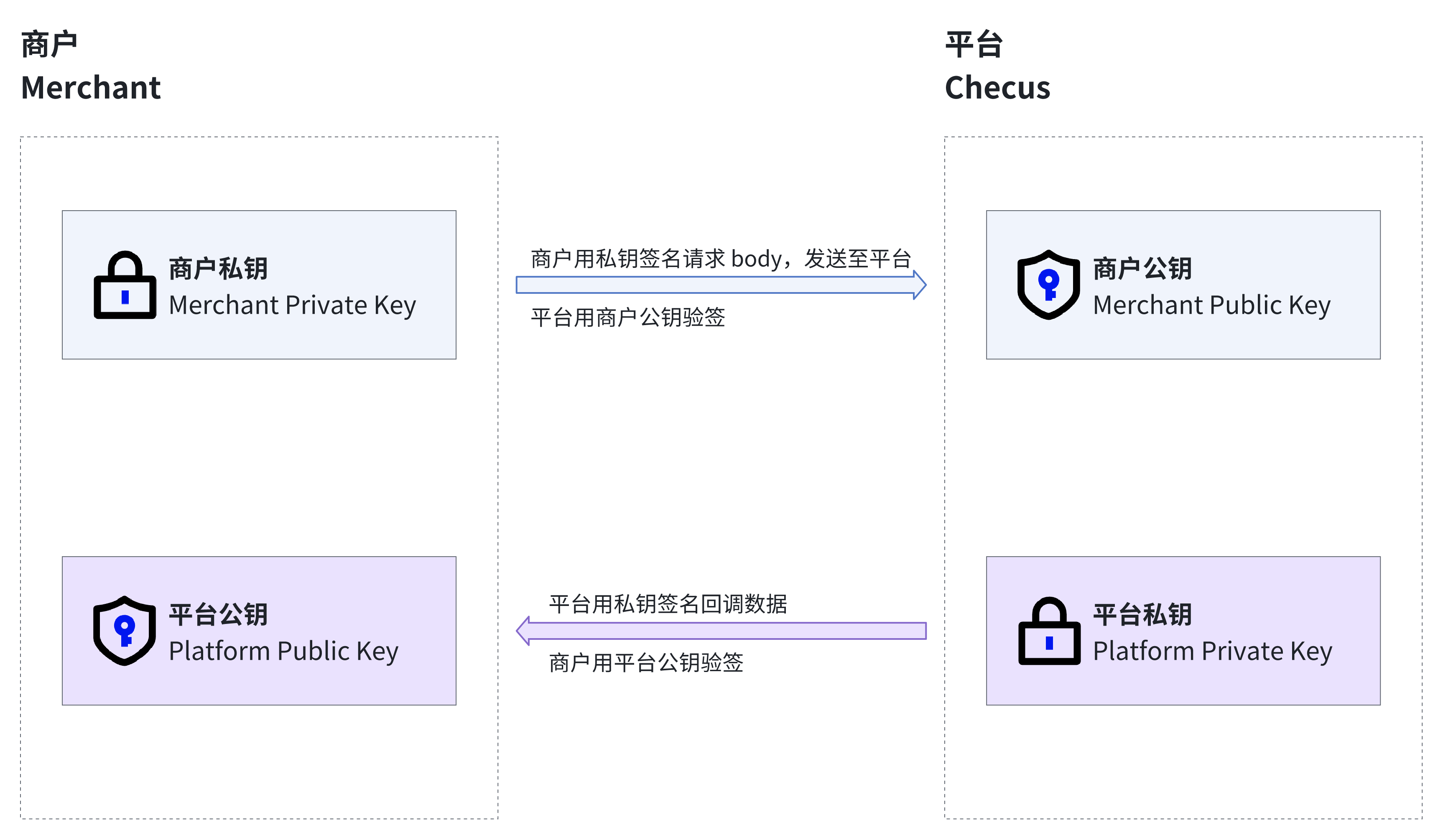Select the "Platform Private Key" text label
The width and height of the screenshot is (1443, 840).
1212,651
